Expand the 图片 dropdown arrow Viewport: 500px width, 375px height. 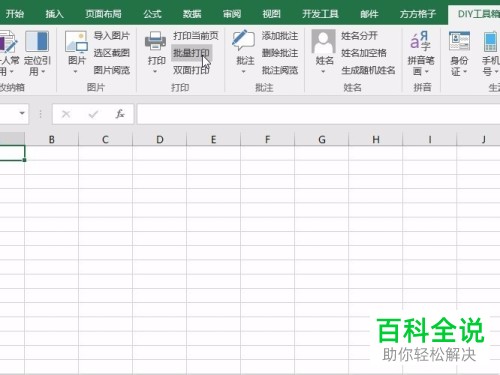coord(75,72)
